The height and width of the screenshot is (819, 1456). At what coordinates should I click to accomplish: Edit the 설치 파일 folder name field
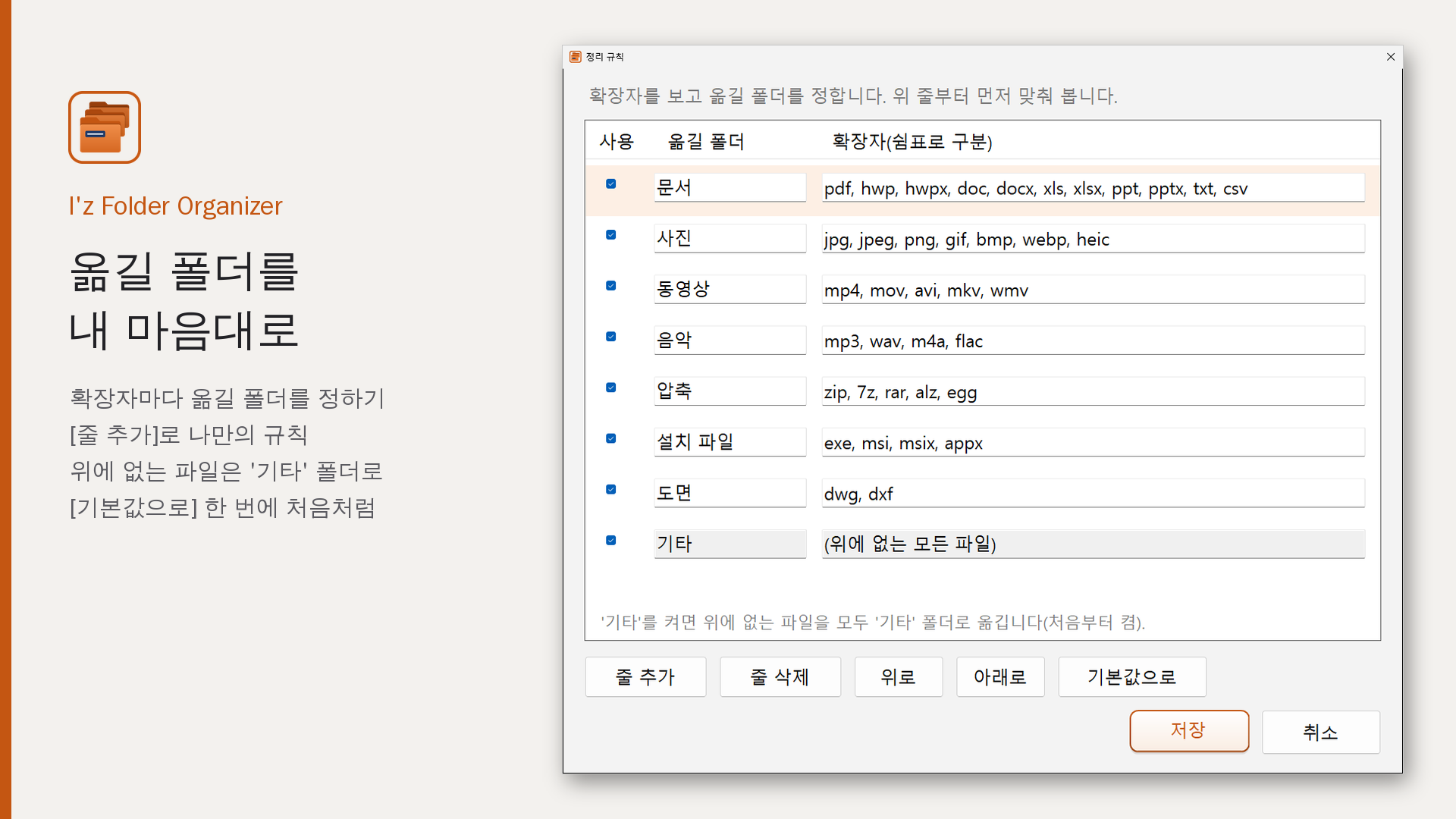tap(730, 442)
